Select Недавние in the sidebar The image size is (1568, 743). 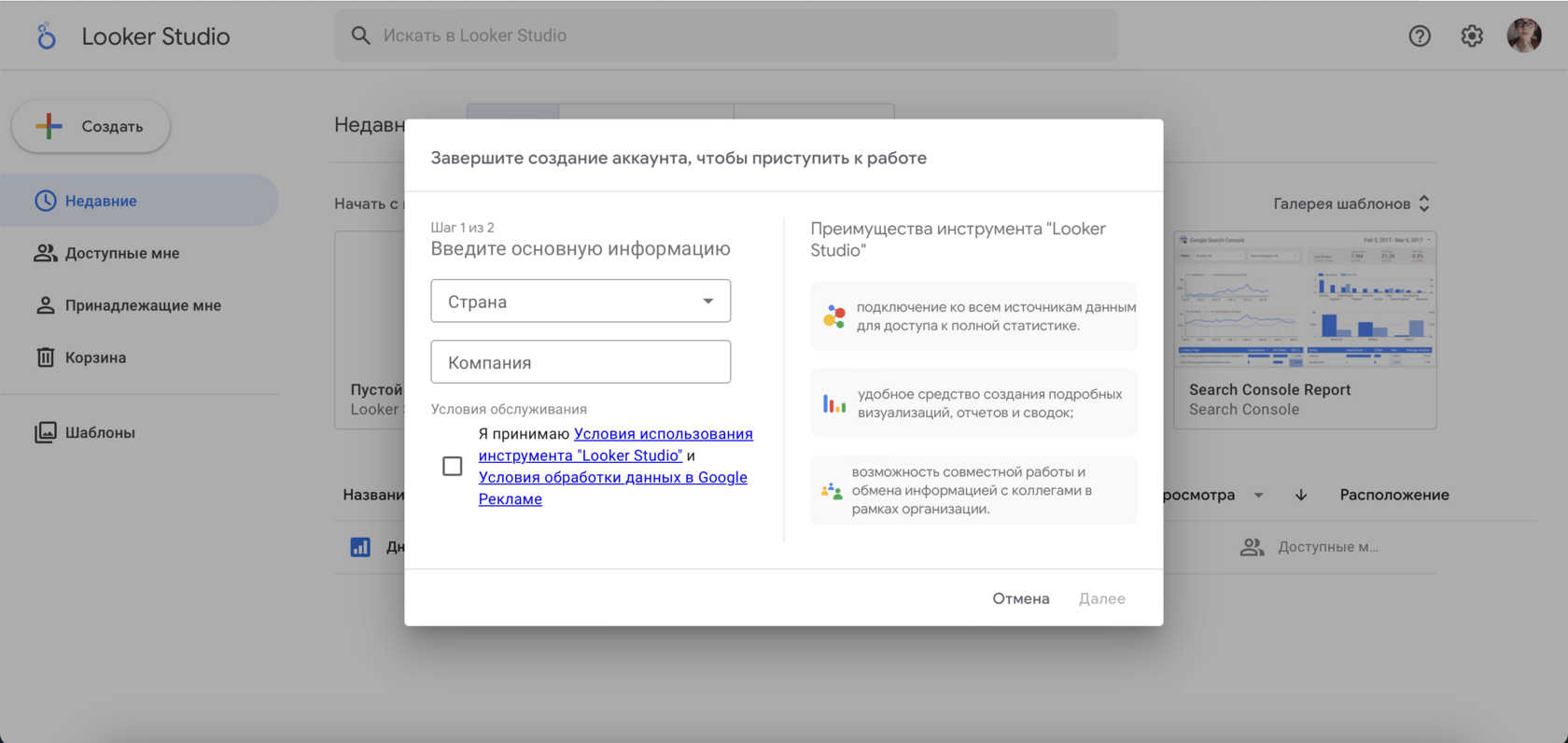click(x=139, y=201)
